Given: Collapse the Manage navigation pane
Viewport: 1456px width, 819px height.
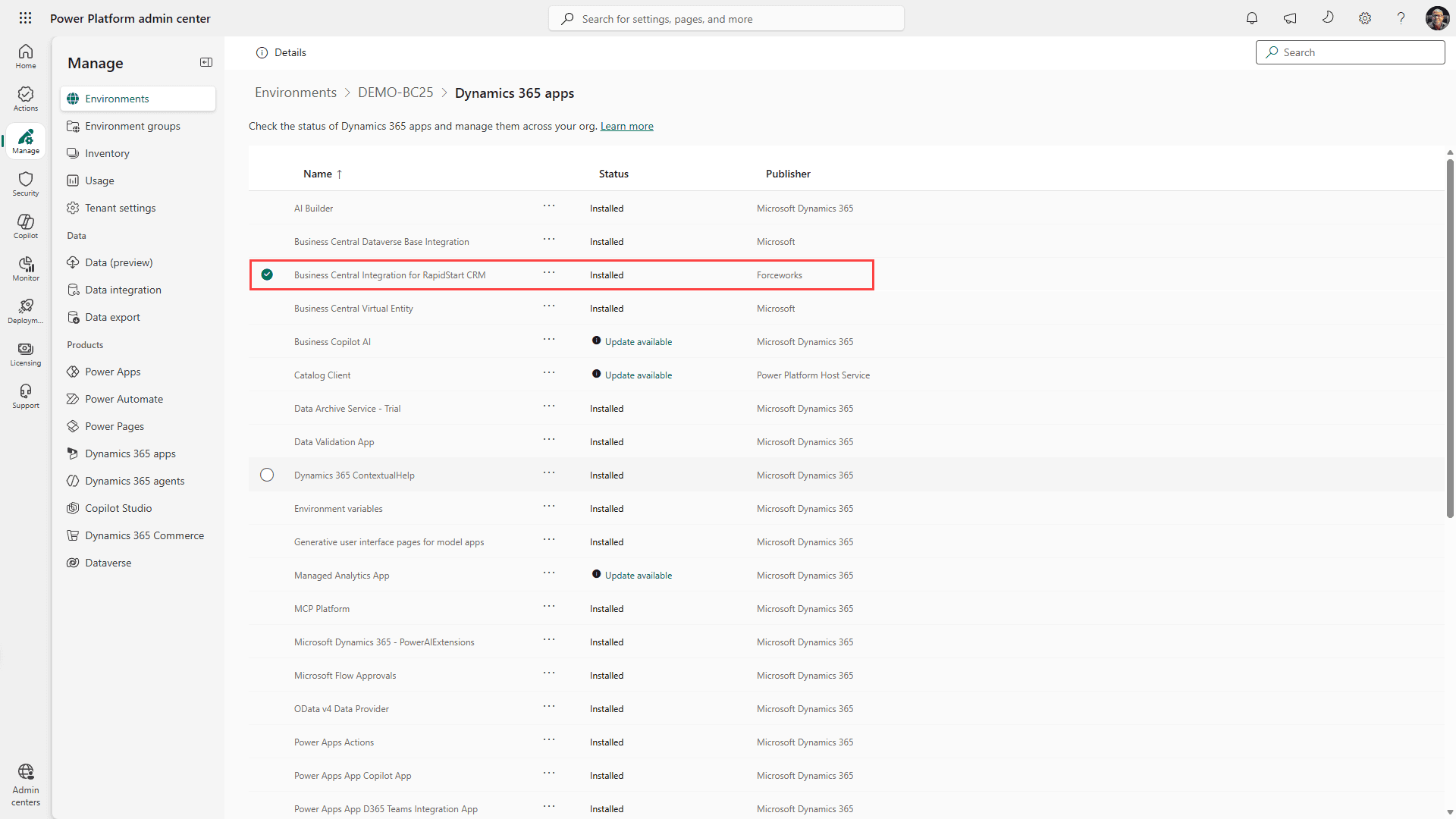Looking at the screenshot, I should point(206,62).
